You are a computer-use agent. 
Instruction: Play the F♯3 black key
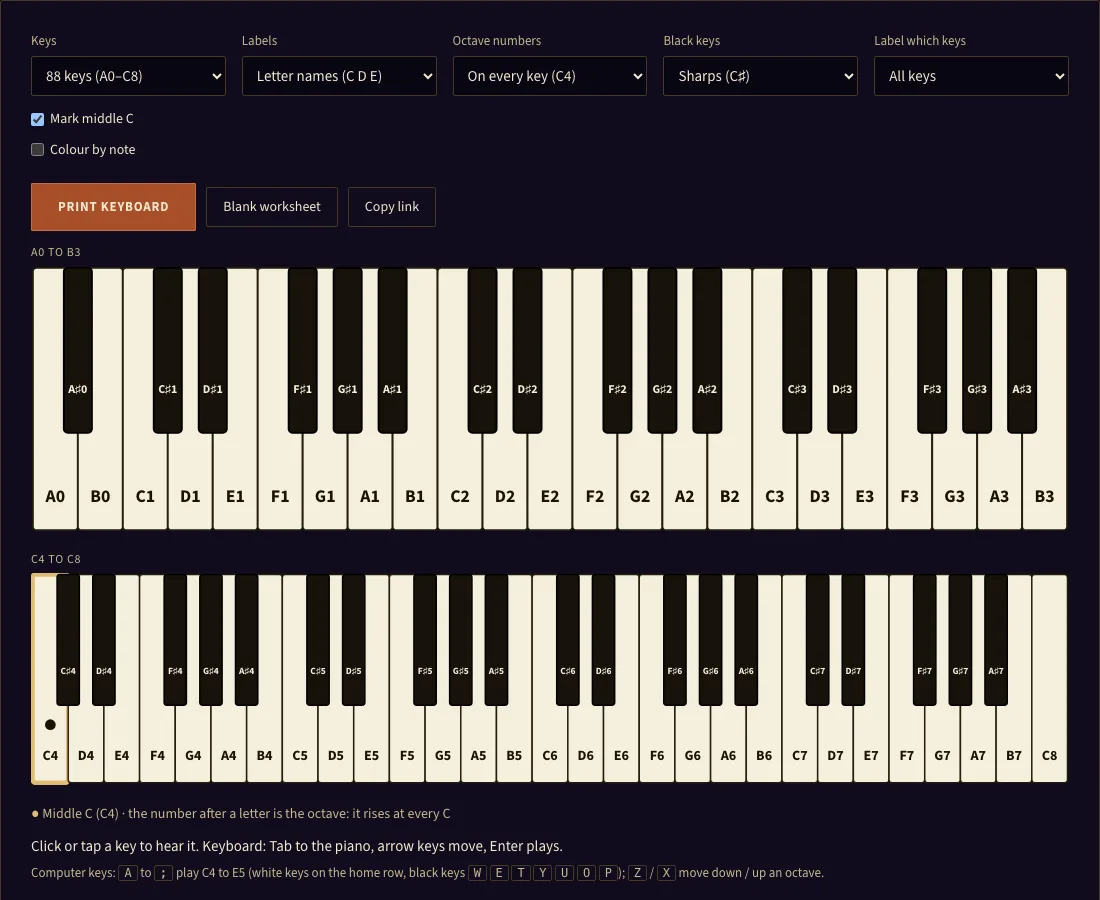[932, 351]
